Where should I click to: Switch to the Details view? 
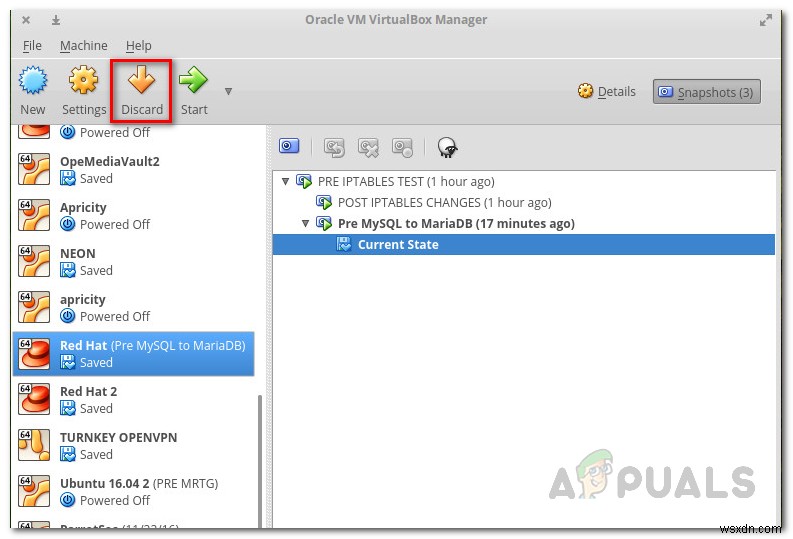pos(606,92)
